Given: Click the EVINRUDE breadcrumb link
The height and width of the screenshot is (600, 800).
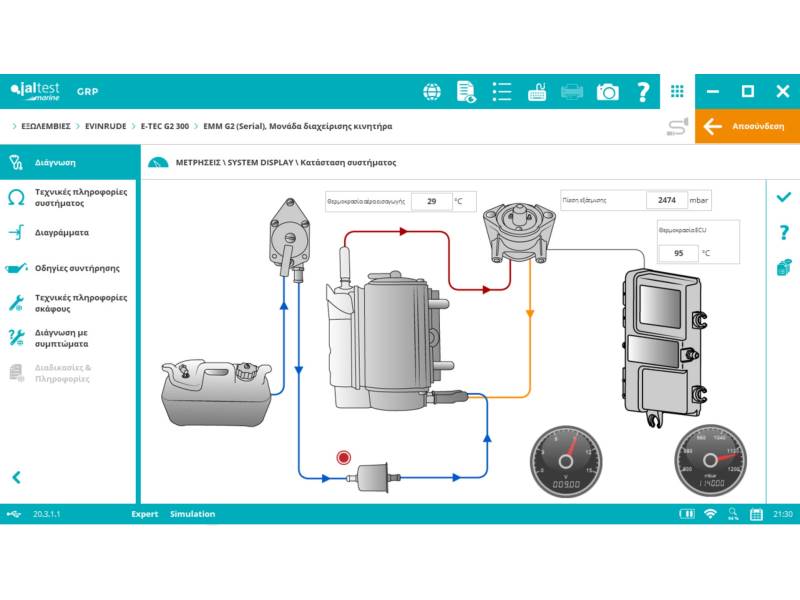Looking at the screenshot, I should click(106, 127).
